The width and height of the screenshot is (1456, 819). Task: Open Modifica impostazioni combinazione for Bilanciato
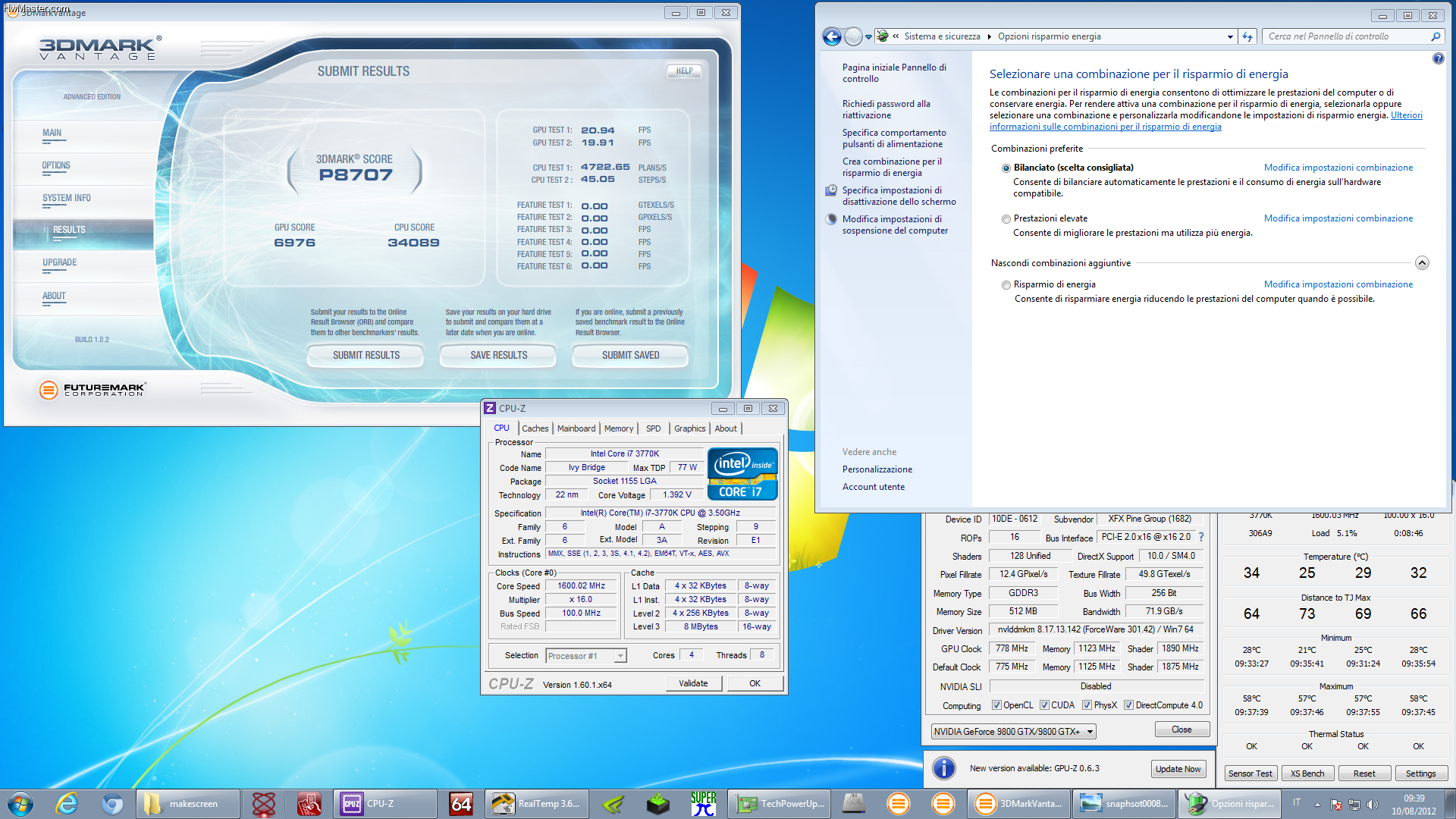point(1338,168)
